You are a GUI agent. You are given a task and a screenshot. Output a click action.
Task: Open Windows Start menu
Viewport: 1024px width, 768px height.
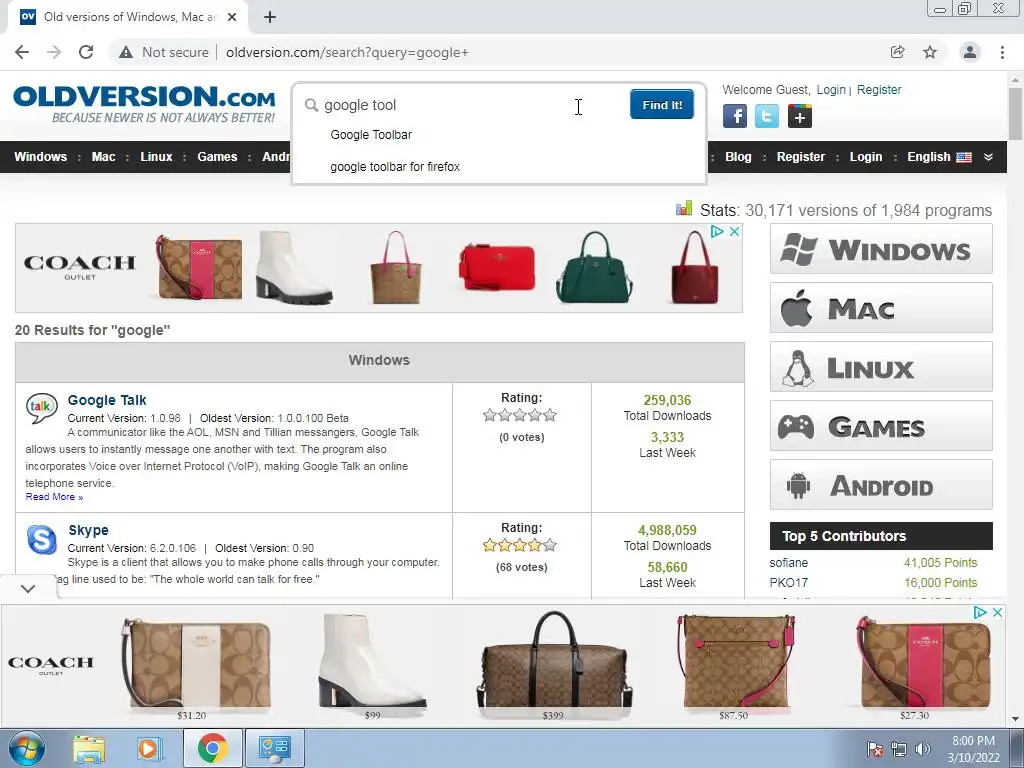tap(26, 748)
